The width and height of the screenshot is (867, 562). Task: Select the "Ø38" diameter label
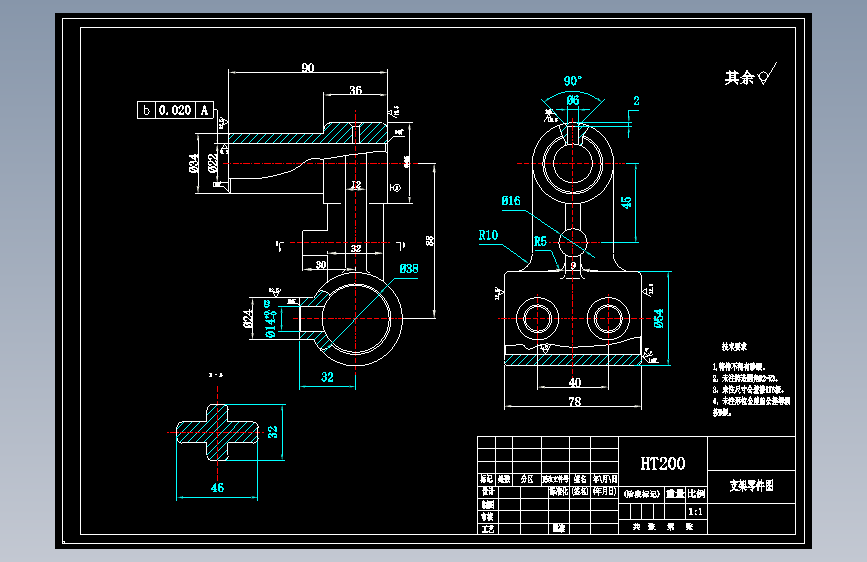409,269
